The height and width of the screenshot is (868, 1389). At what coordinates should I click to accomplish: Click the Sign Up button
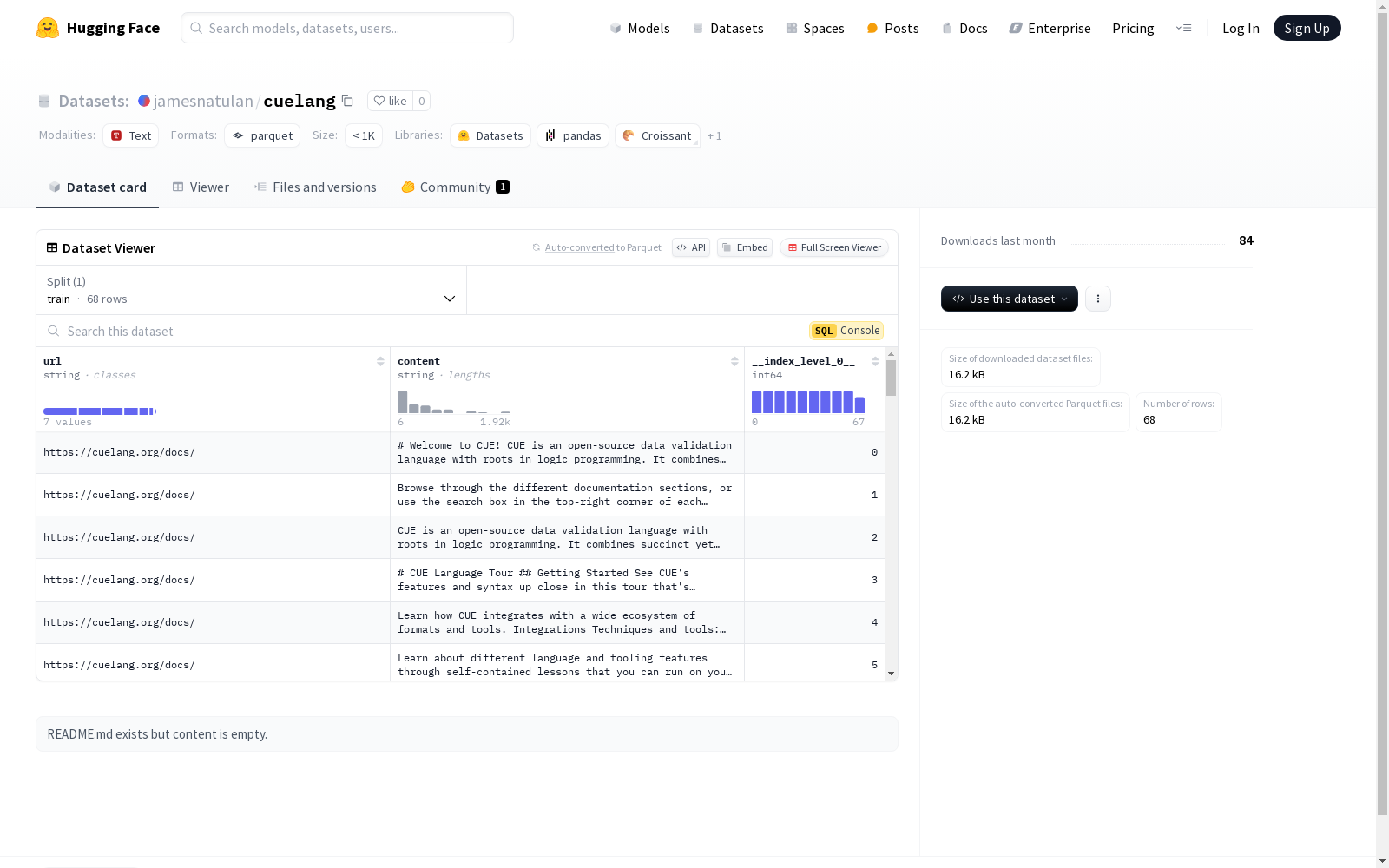tap(1307, 28)
